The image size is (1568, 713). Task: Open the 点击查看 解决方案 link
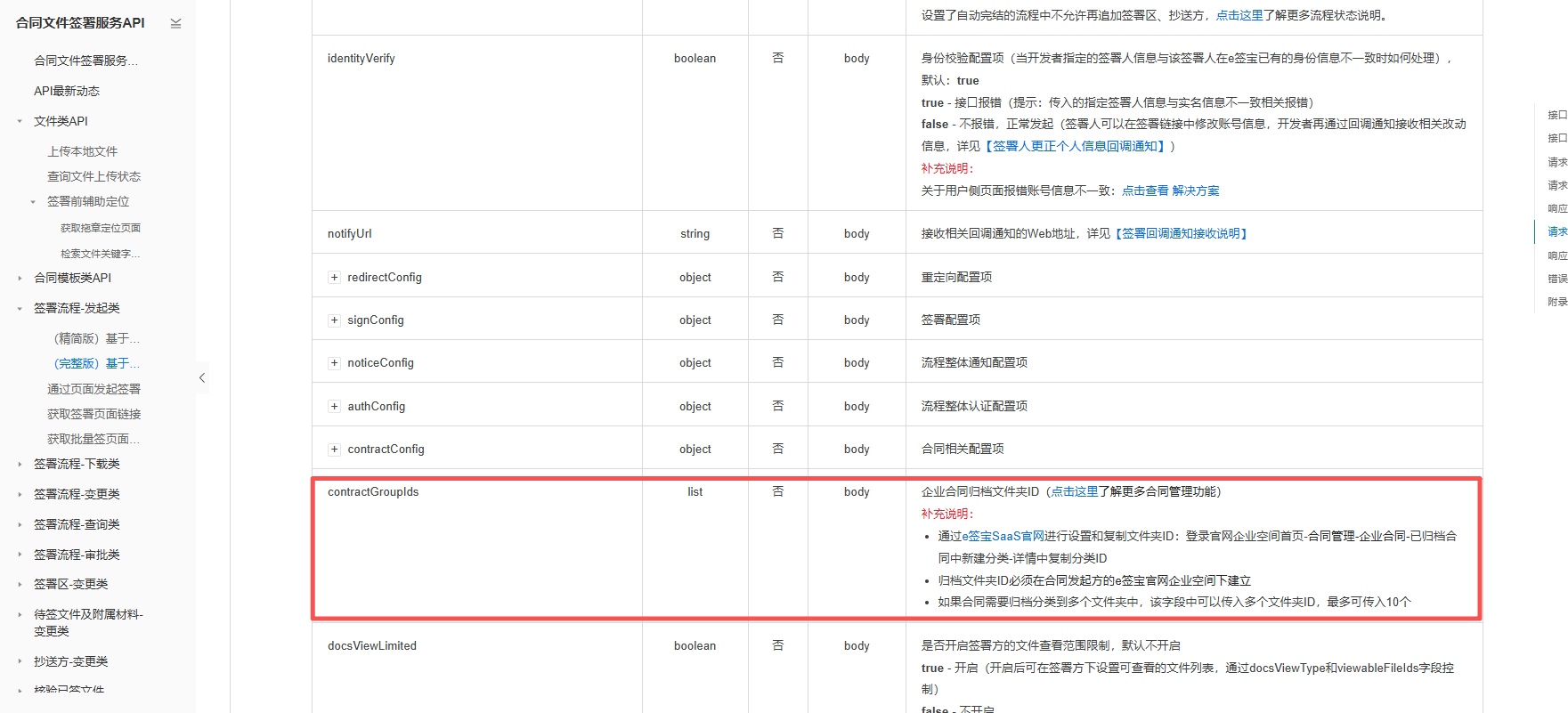[x=1171, y=190]
